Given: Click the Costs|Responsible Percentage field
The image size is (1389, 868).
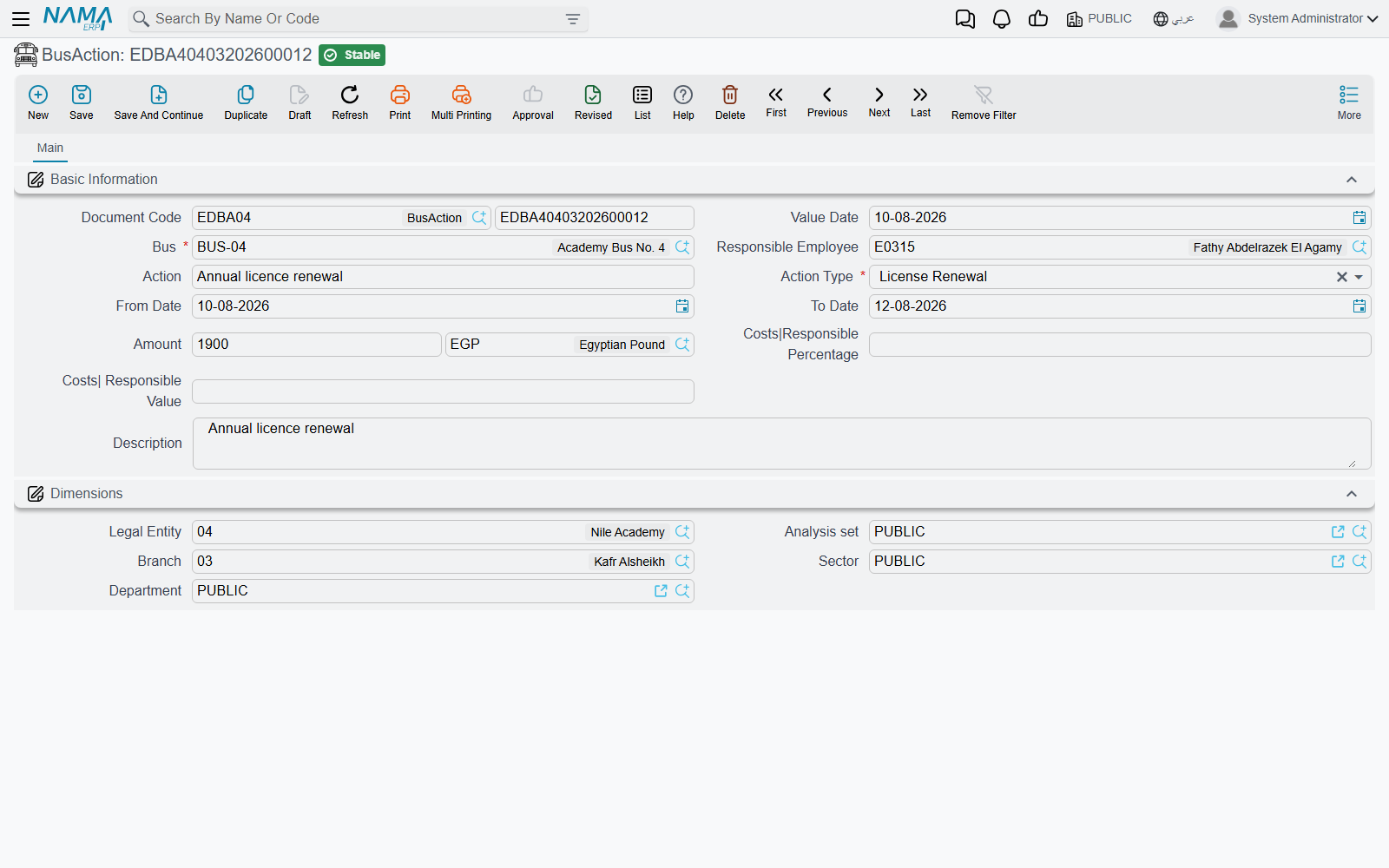Looking at the screenshot, I should coord(1120,345).
